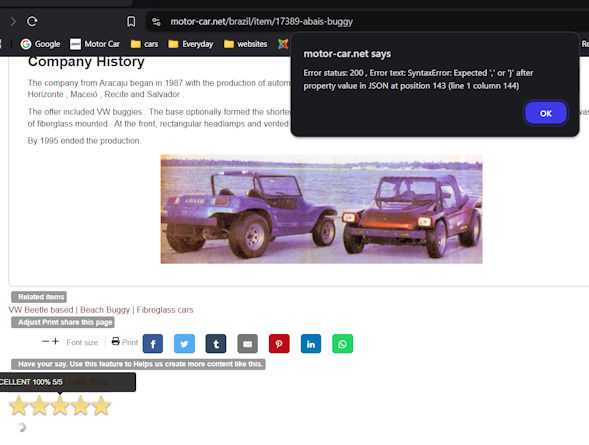Open the cars bookmarks folder
Viewport: 589px width, 445px height.
[x=145, y=44]
